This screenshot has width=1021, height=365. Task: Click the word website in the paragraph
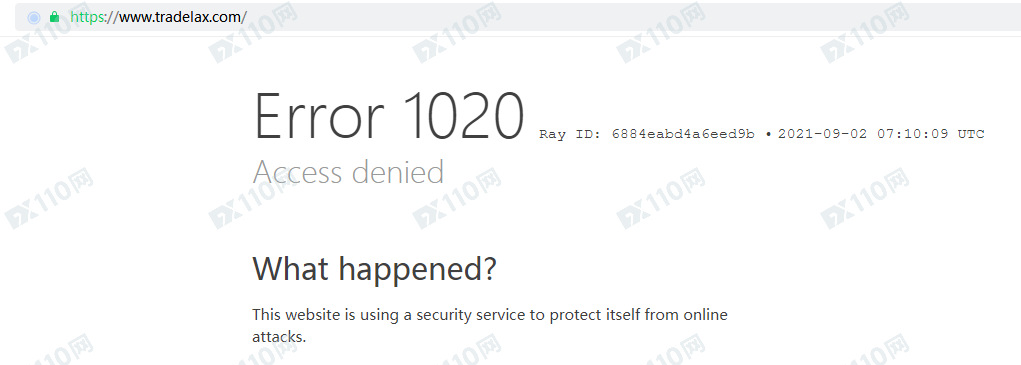point(311,316)
